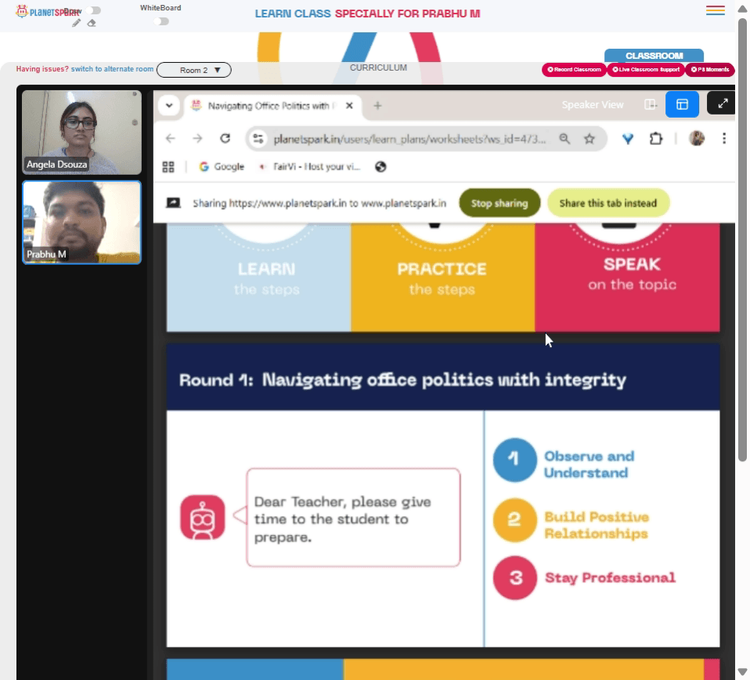
Task: Click the scrollbar down arrow
Action: click(742, 671)
